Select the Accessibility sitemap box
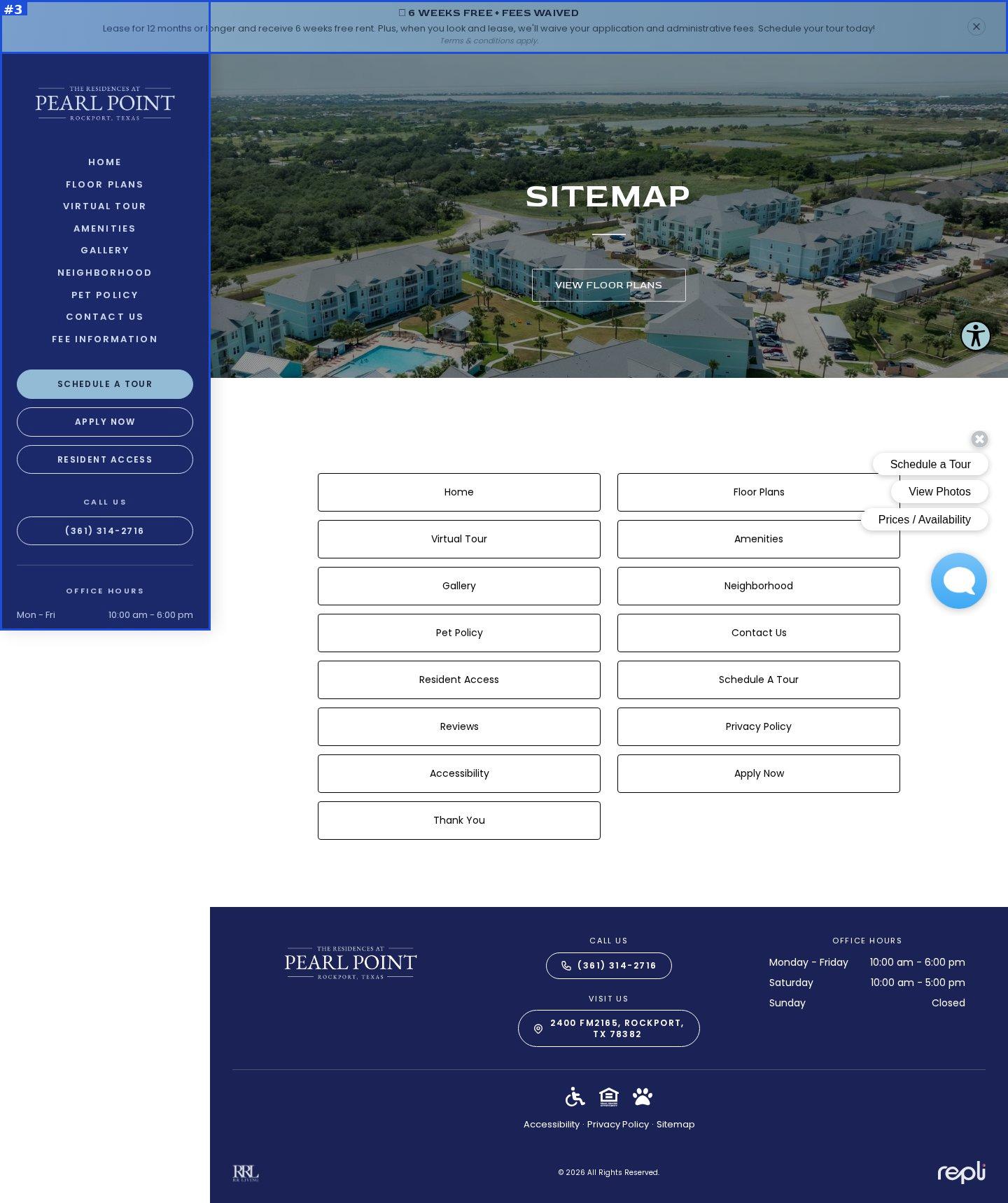Viewport: 1008px width, 1203px height. pos(459,774)
